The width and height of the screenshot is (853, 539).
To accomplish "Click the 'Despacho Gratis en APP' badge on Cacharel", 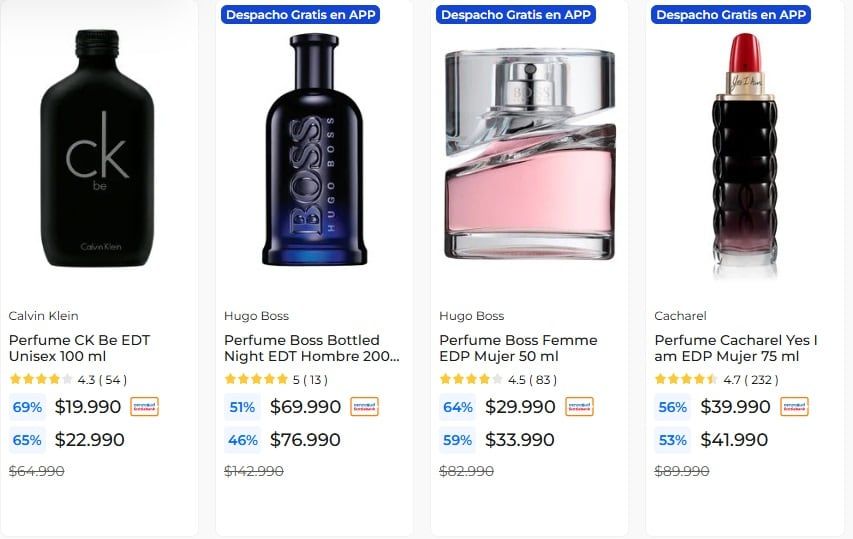I will point(730,15).
